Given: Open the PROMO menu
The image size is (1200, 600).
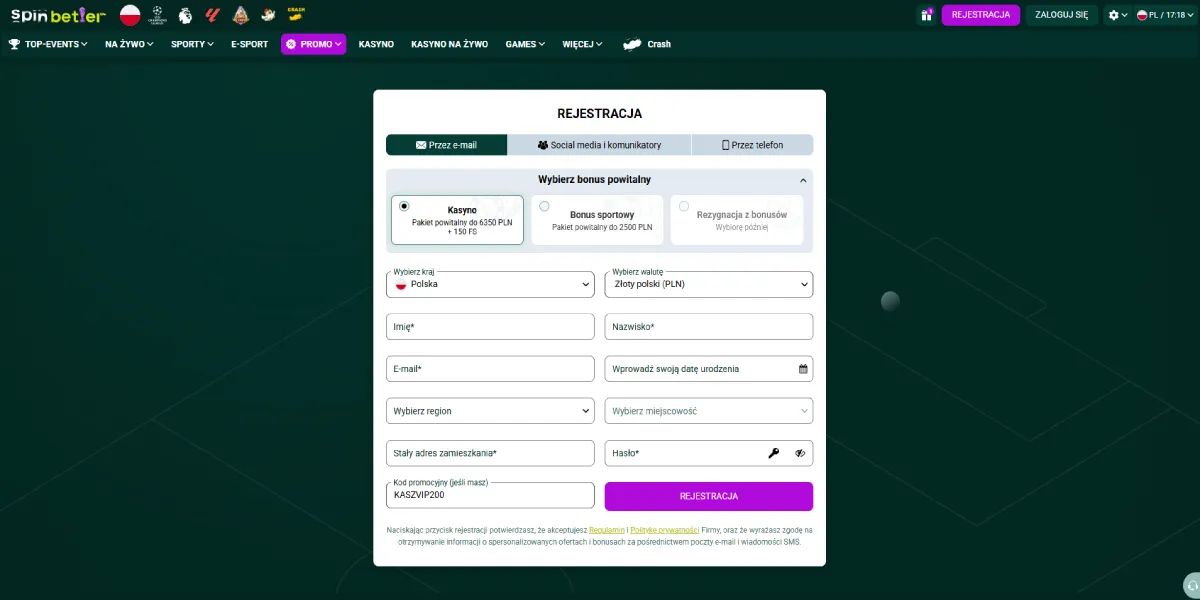Looking at the screenshot, I should coord(313,44).
